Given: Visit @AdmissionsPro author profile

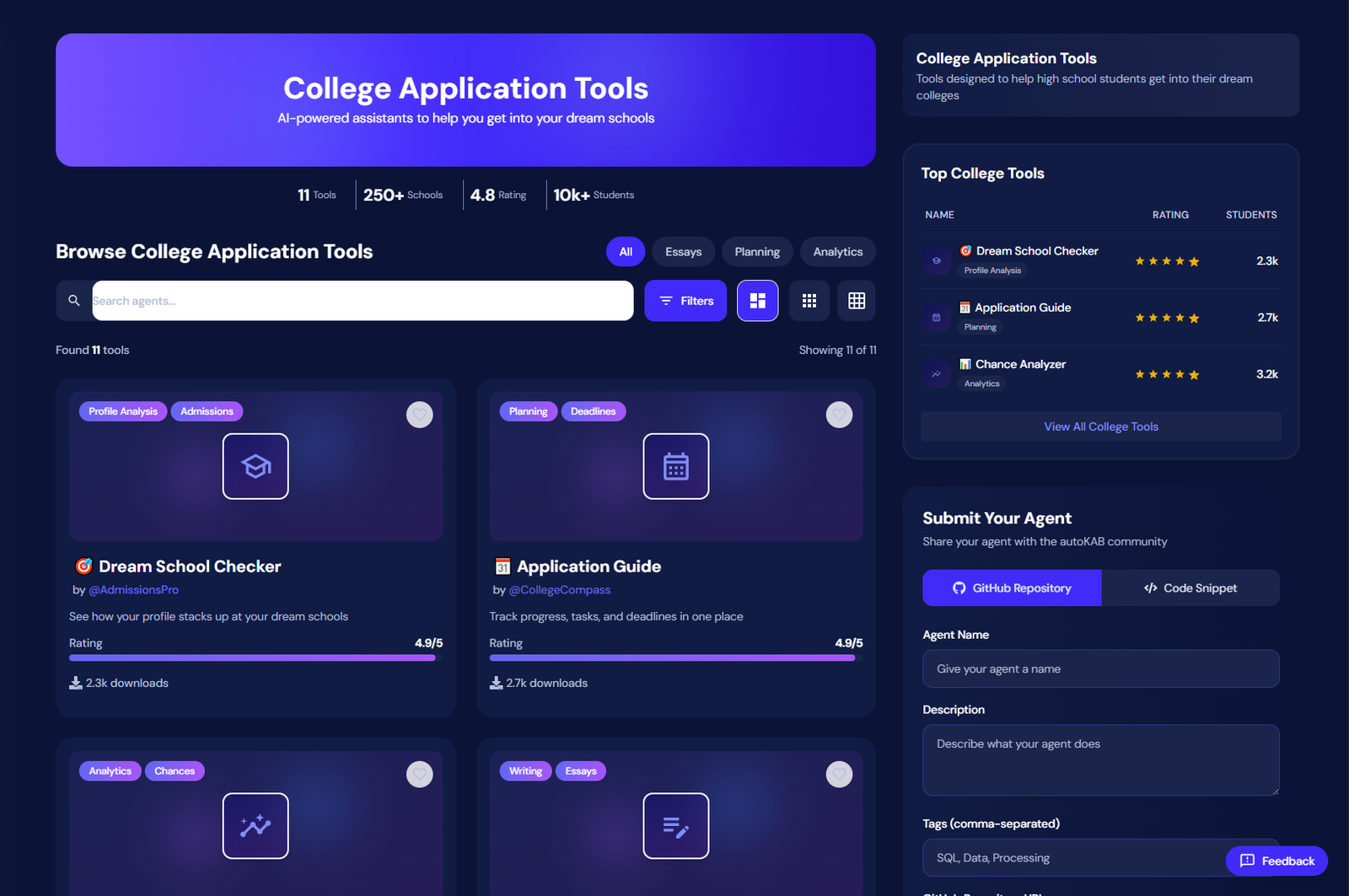Looking at the screenshot, I should point(133,590).
